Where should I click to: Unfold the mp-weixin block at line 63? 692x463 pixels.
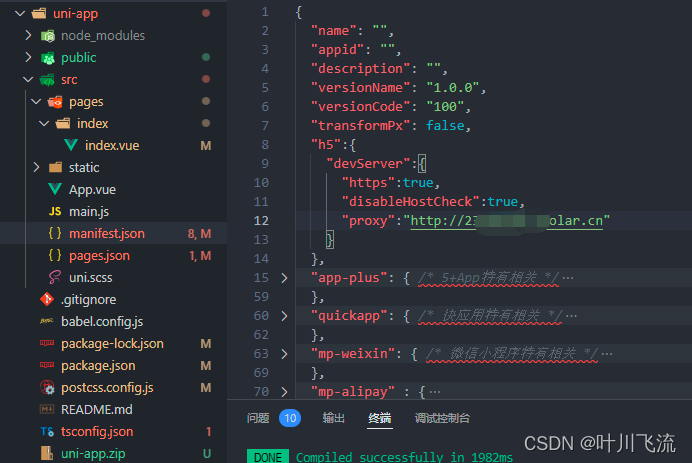point(284,354)
